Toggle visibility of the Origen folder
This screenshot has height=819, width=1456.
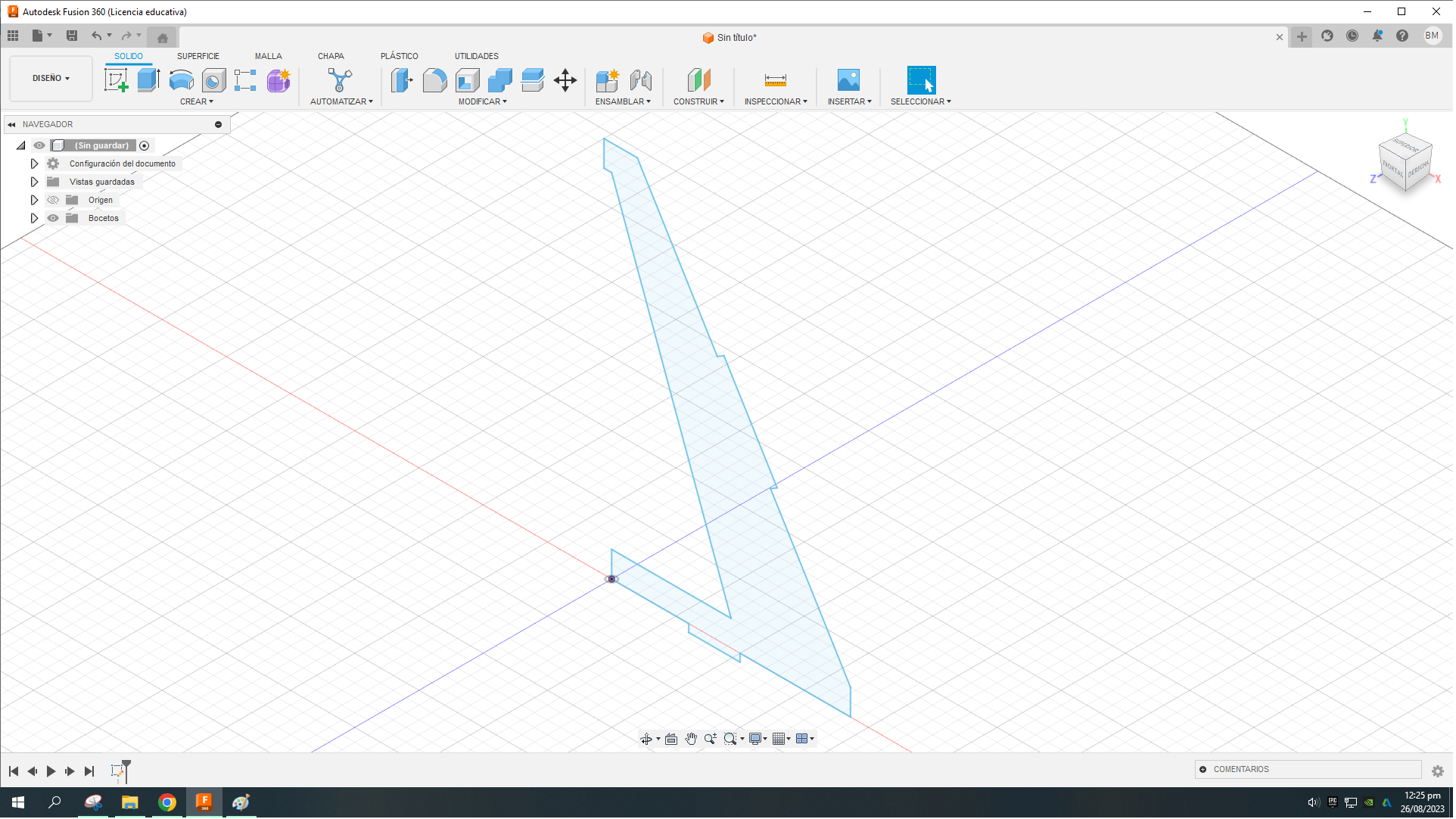(x=53, y=199)
